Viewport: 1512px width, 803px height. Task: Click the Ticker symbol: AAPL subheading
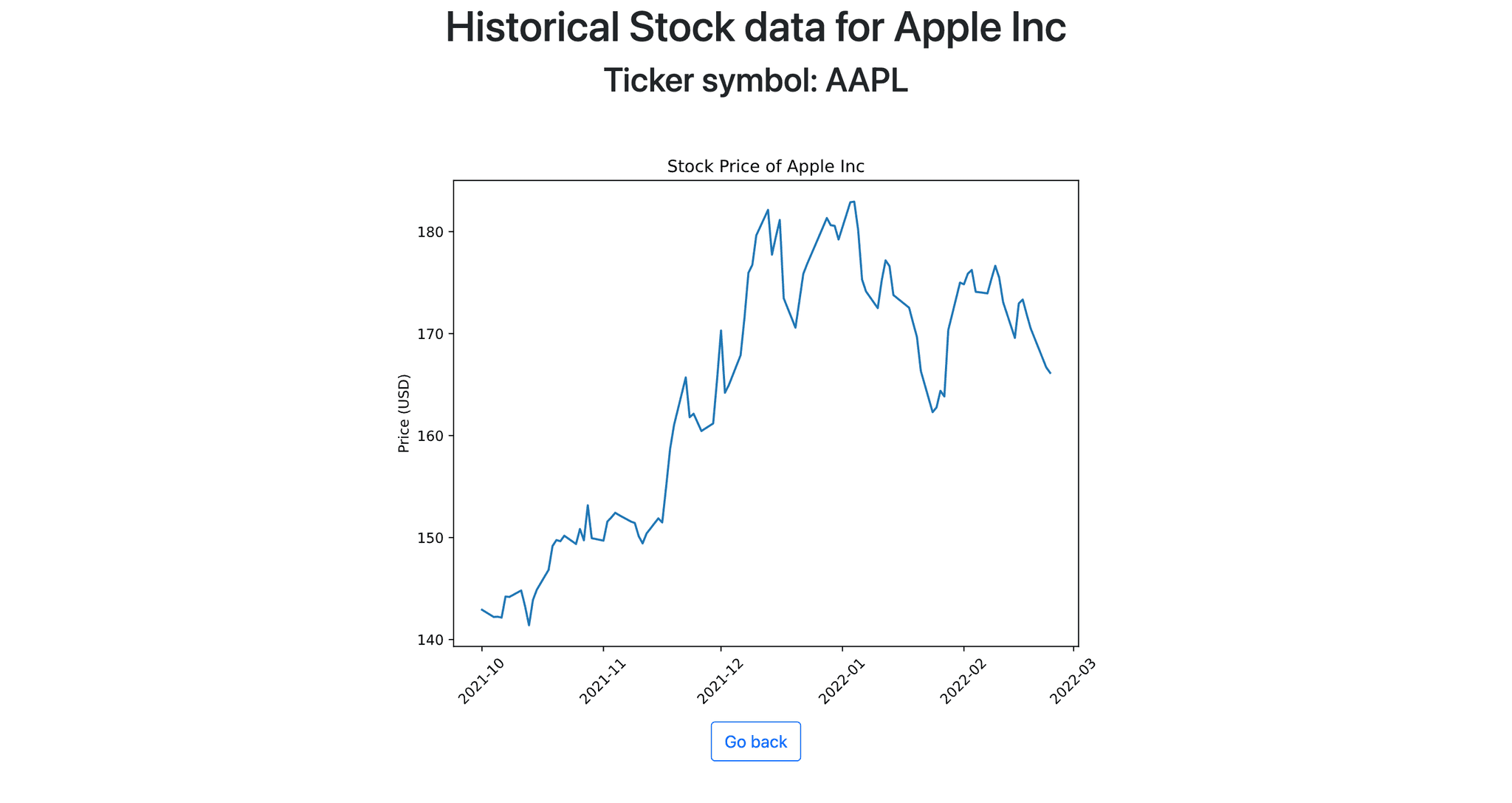pos(755,81)
